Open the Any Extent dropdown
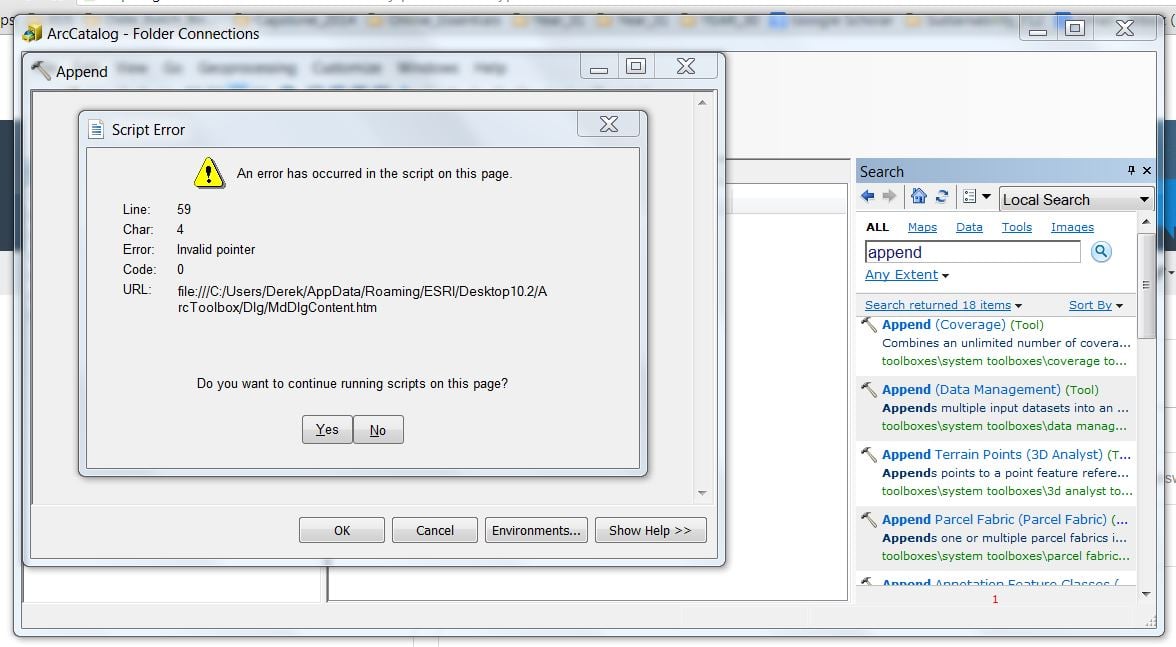The image size is (1176, 647). (907, 275)
